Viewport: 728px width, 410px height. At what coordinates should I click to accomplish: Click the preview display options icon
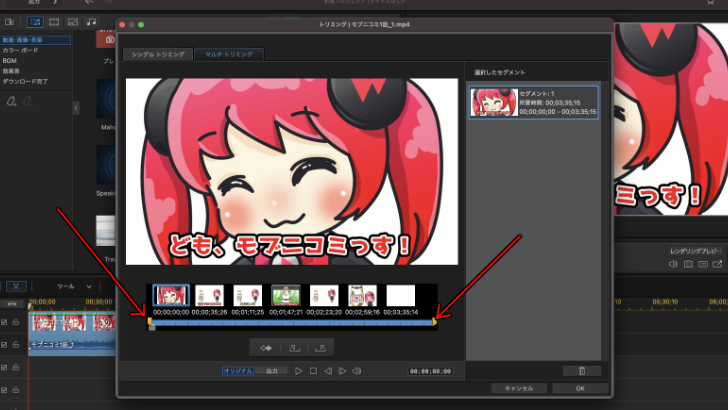[x=703, y=264]
